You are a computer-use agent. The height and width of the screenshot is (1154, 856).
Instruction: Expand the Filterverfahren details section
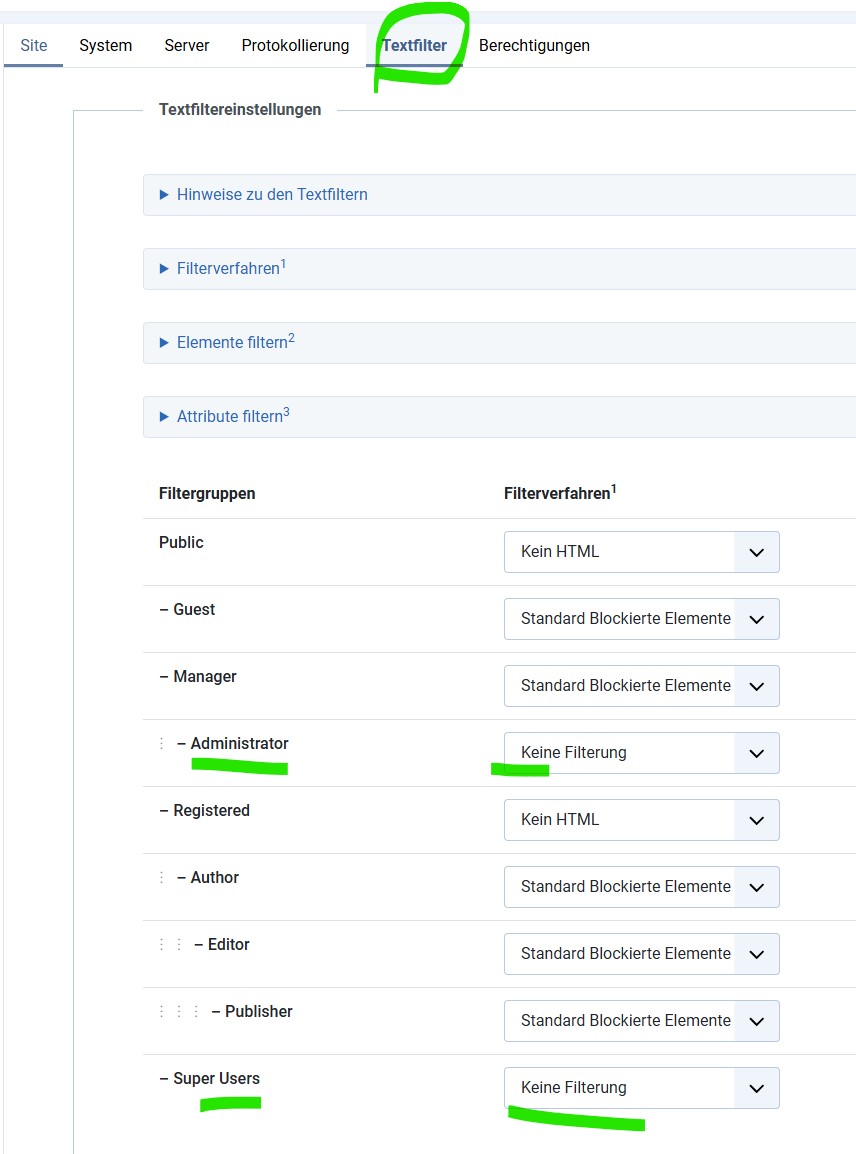[228, 269]
